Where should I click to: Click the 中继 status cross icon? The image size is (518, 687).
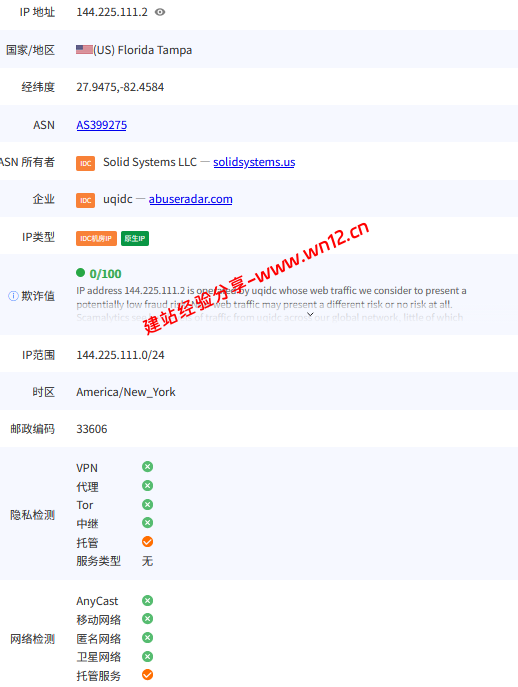tap(148, 523)
